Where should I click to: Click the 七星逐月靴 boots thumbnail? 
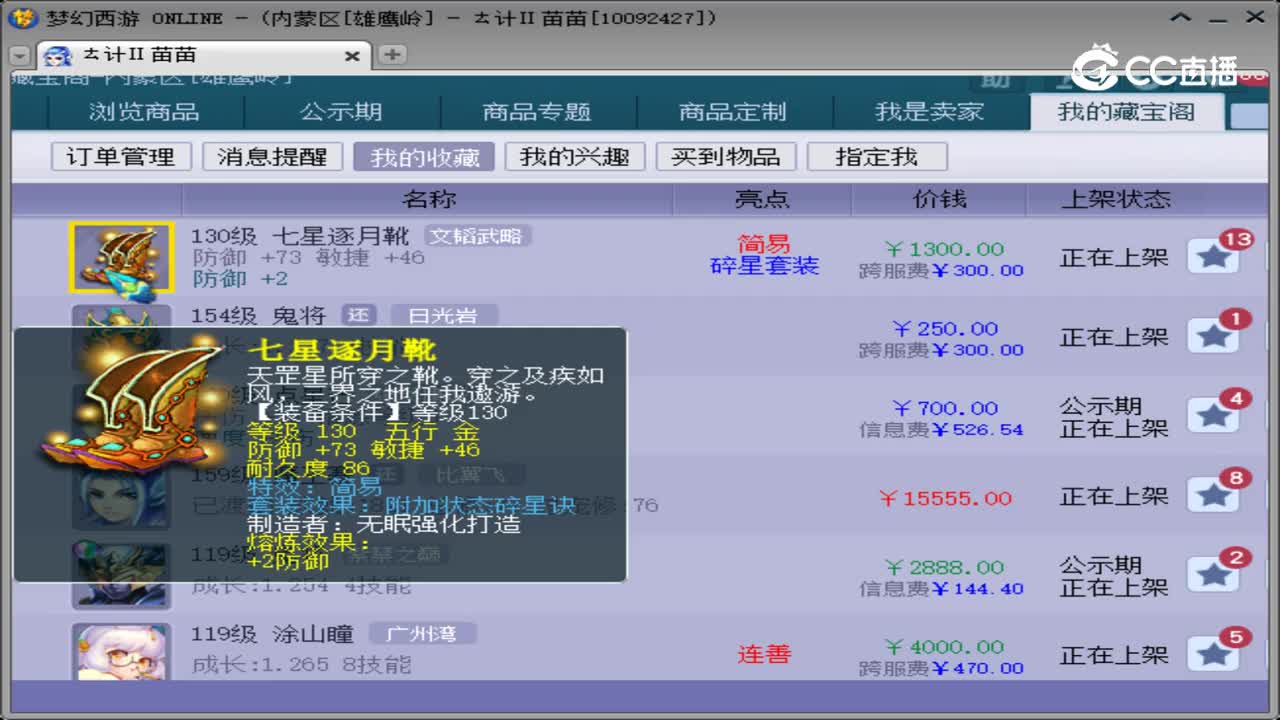pyautogui.click(x=122, y=257)
